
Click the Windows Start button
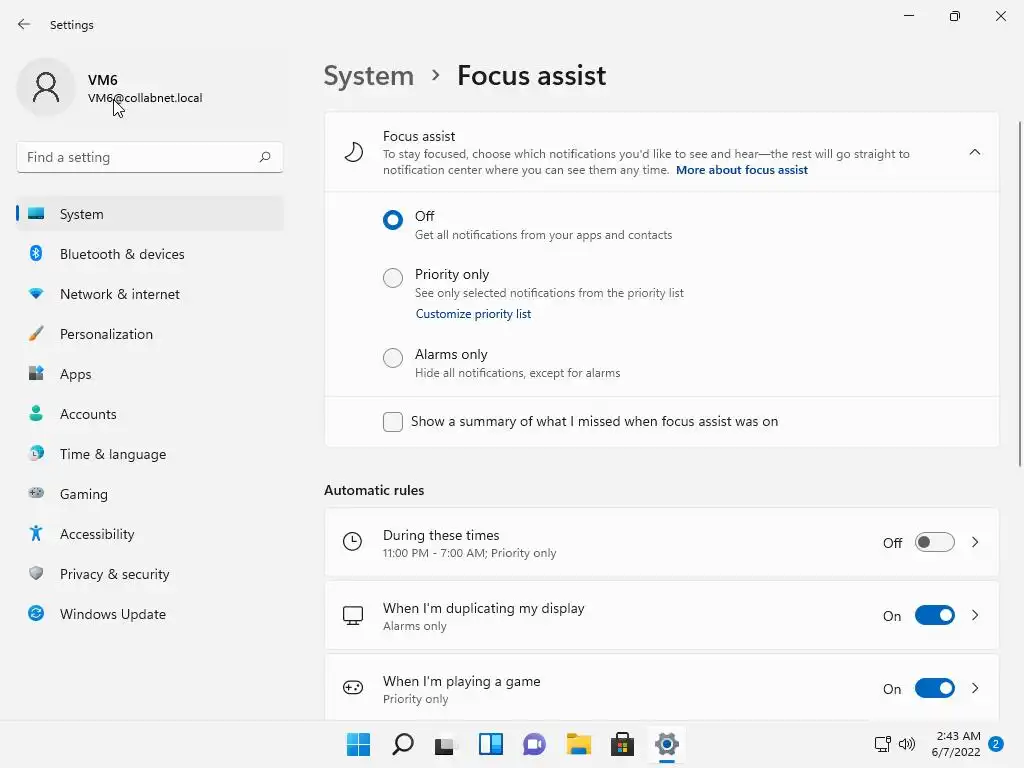tap(358, 744)
